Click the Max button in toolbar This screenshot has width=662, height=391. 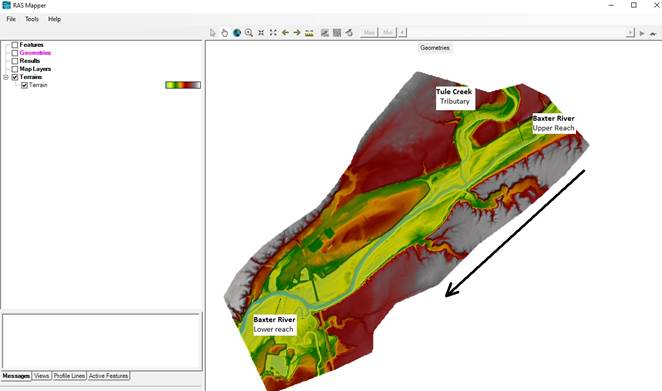369,33
